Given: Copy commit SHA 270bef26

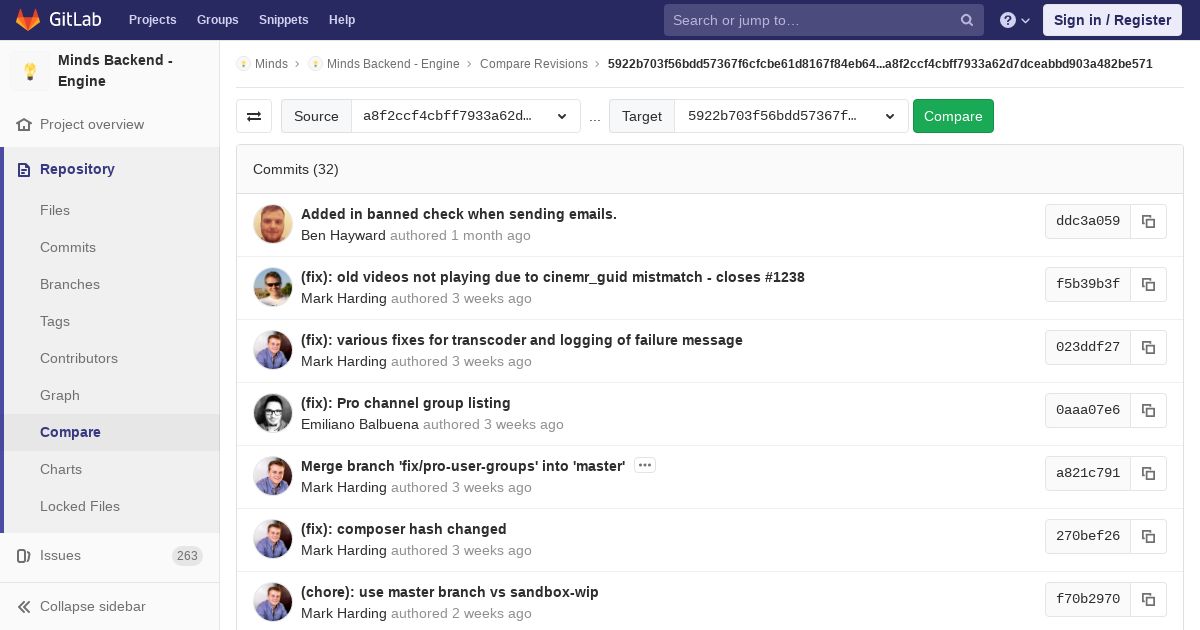Looking at the screenshot, I should (x=1148, y=536).
